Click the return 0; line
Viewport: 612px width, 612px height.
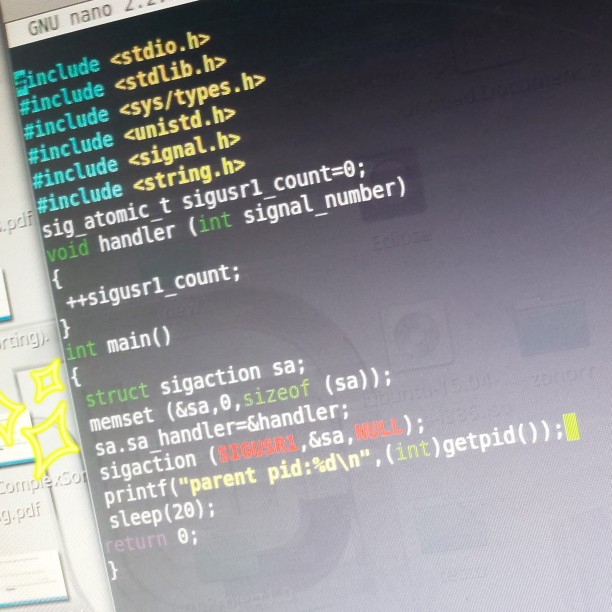click(152, 540)
